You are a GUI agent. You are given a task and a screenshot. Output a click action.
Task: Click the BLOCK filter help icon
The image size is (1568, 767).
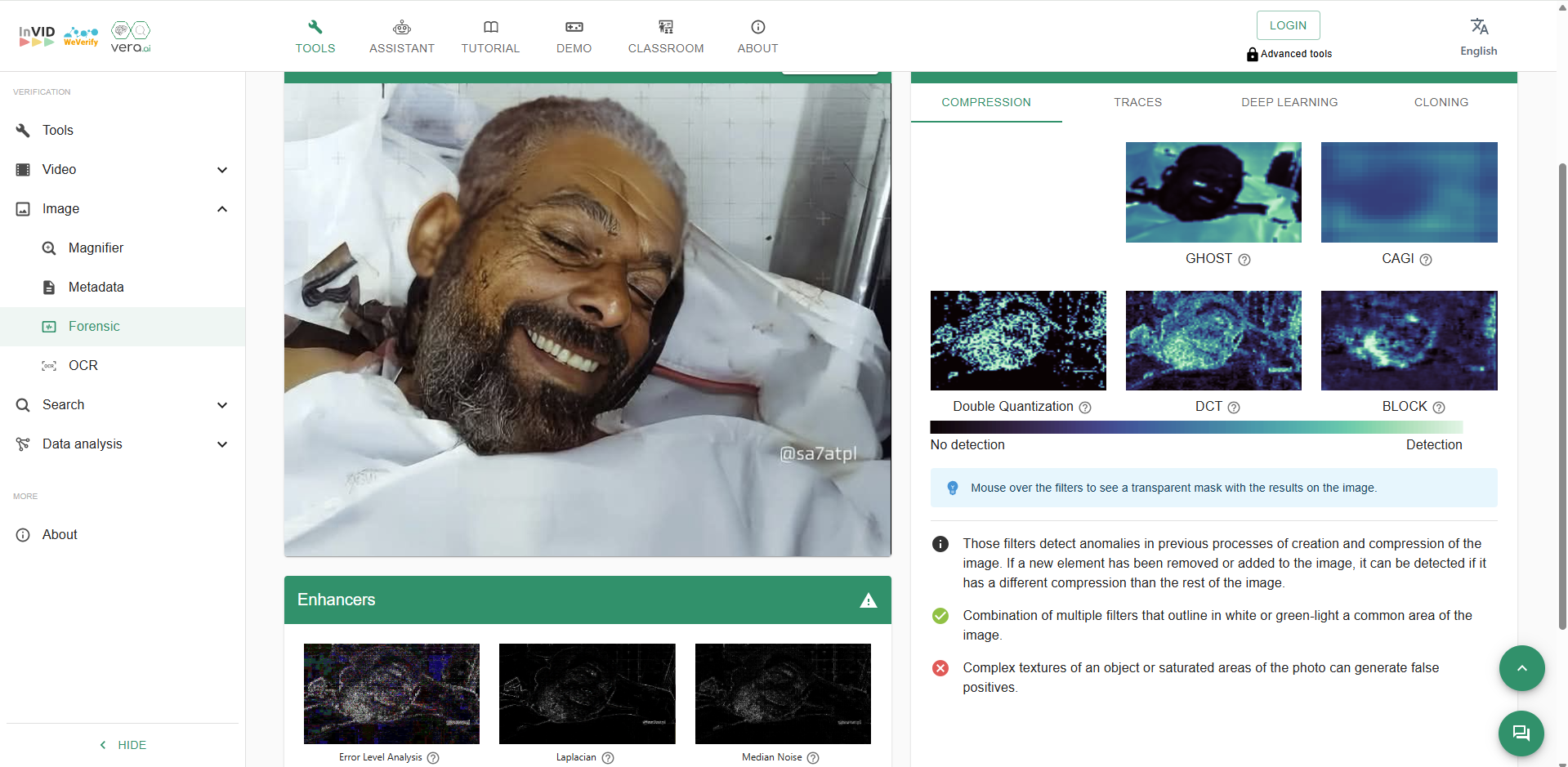click(x=1439, y=408)
